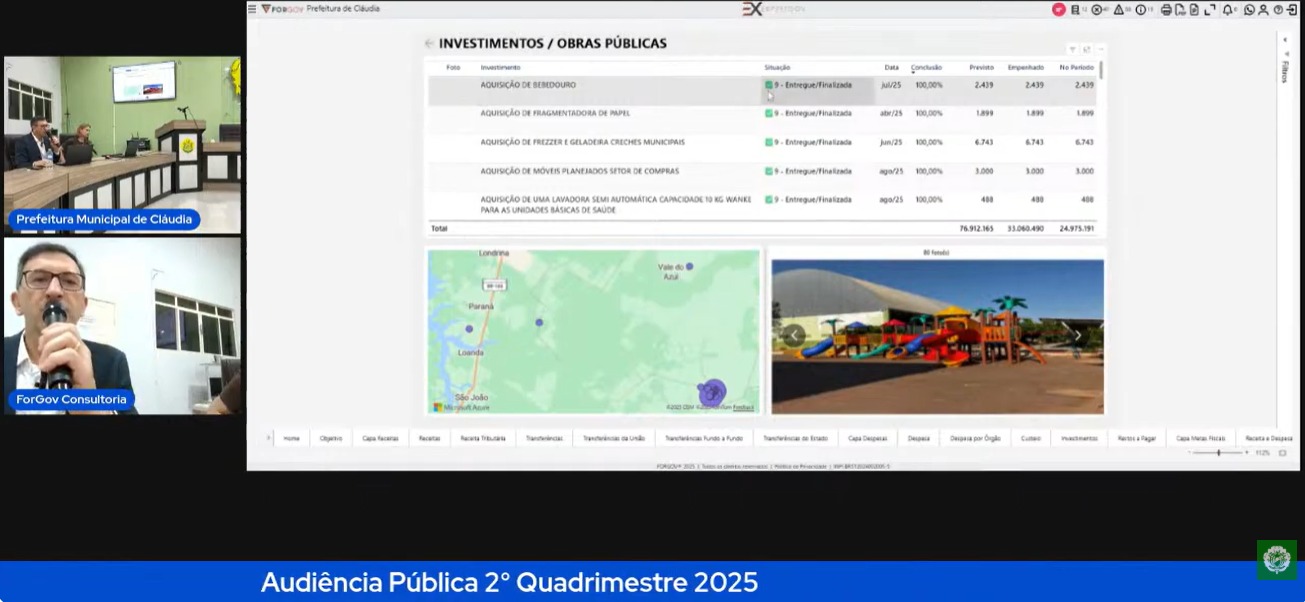Screen dimensions: 1305x602
Task: Select the Vale do Azul map point
Action: [x=689, y=266]
